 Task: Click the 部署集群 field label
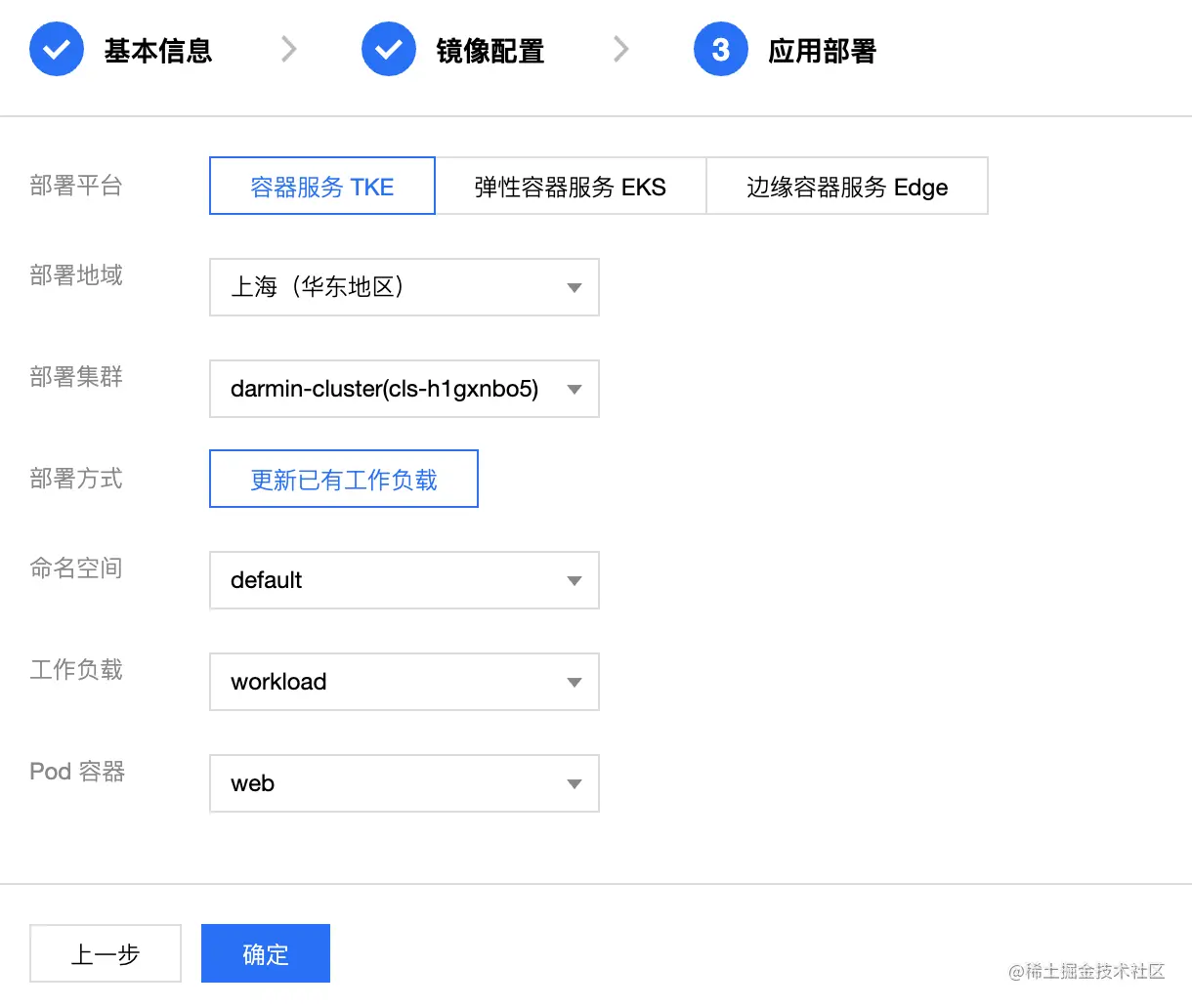pos(76,377)
